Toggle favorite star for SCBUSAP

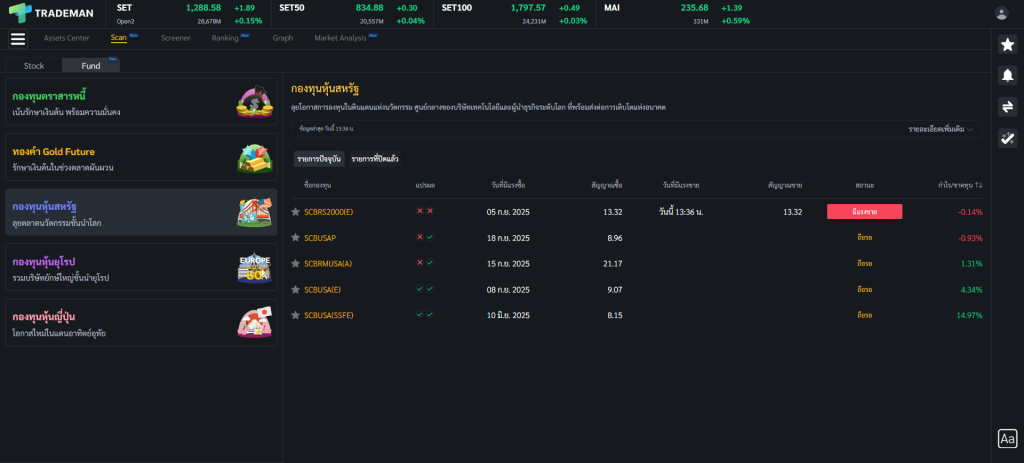click(x=295, y=238)
